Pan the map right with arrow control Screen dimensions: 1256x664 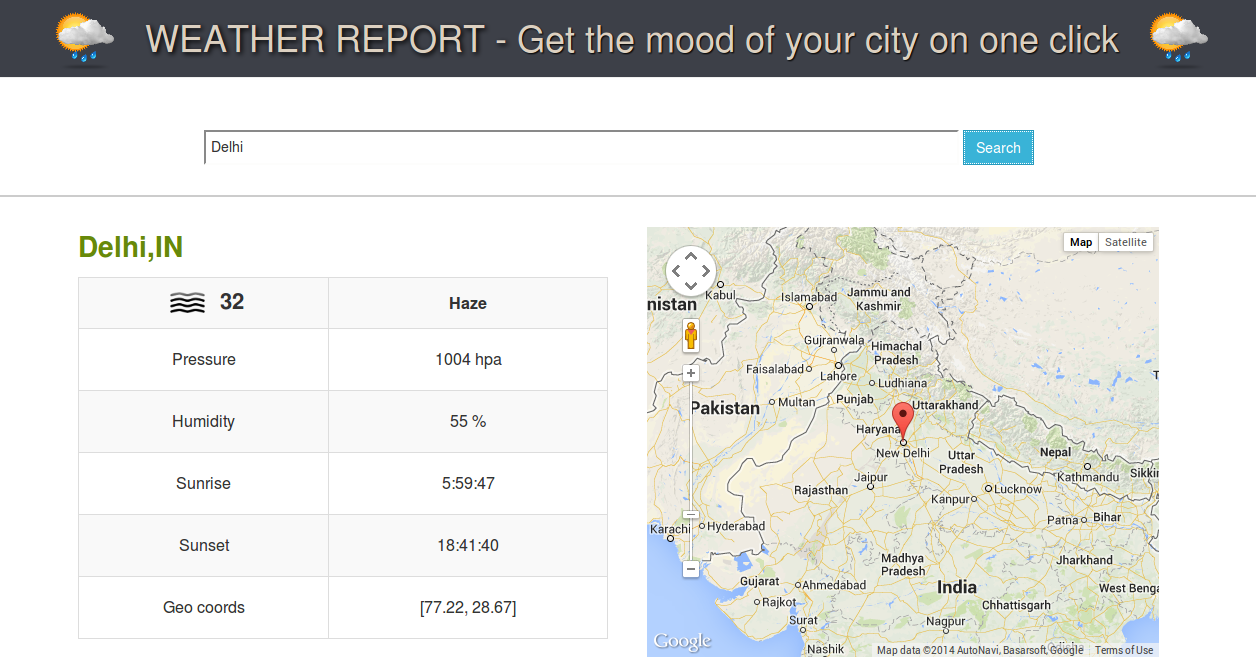coord(707,271)
